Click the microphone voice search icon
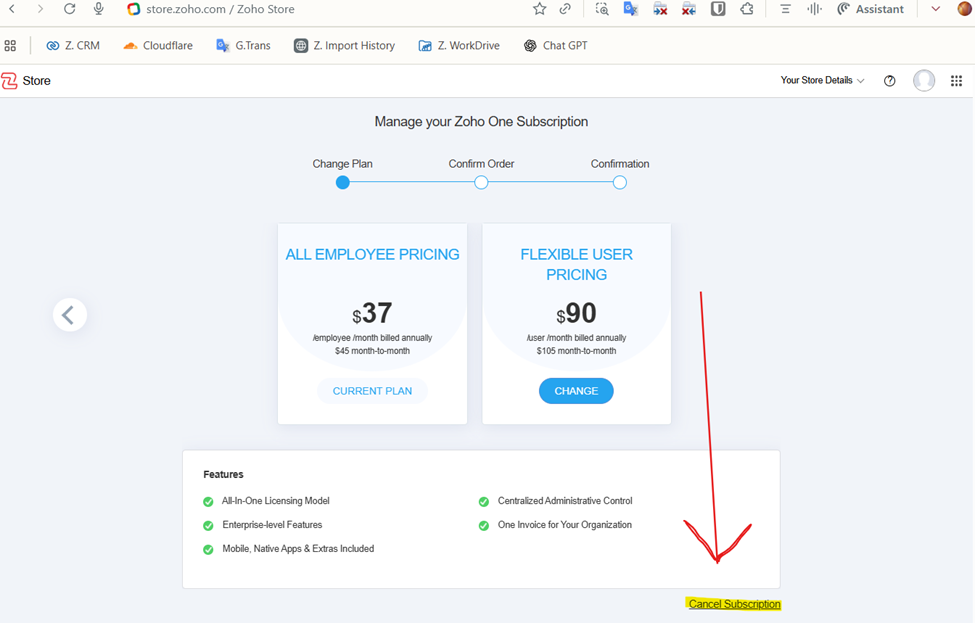975x623 pixels. pos(98,9)
